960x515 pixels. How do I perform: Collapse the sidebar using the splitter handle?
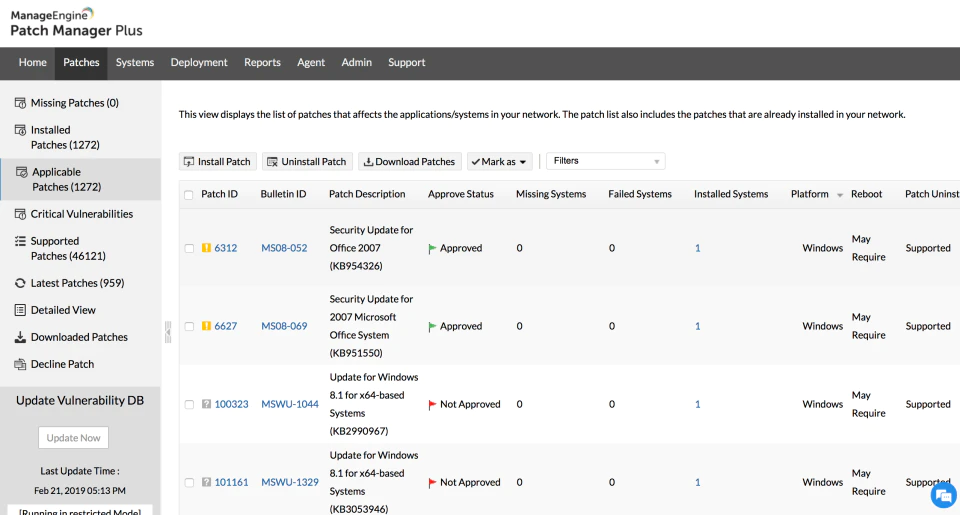coord(168,332)
